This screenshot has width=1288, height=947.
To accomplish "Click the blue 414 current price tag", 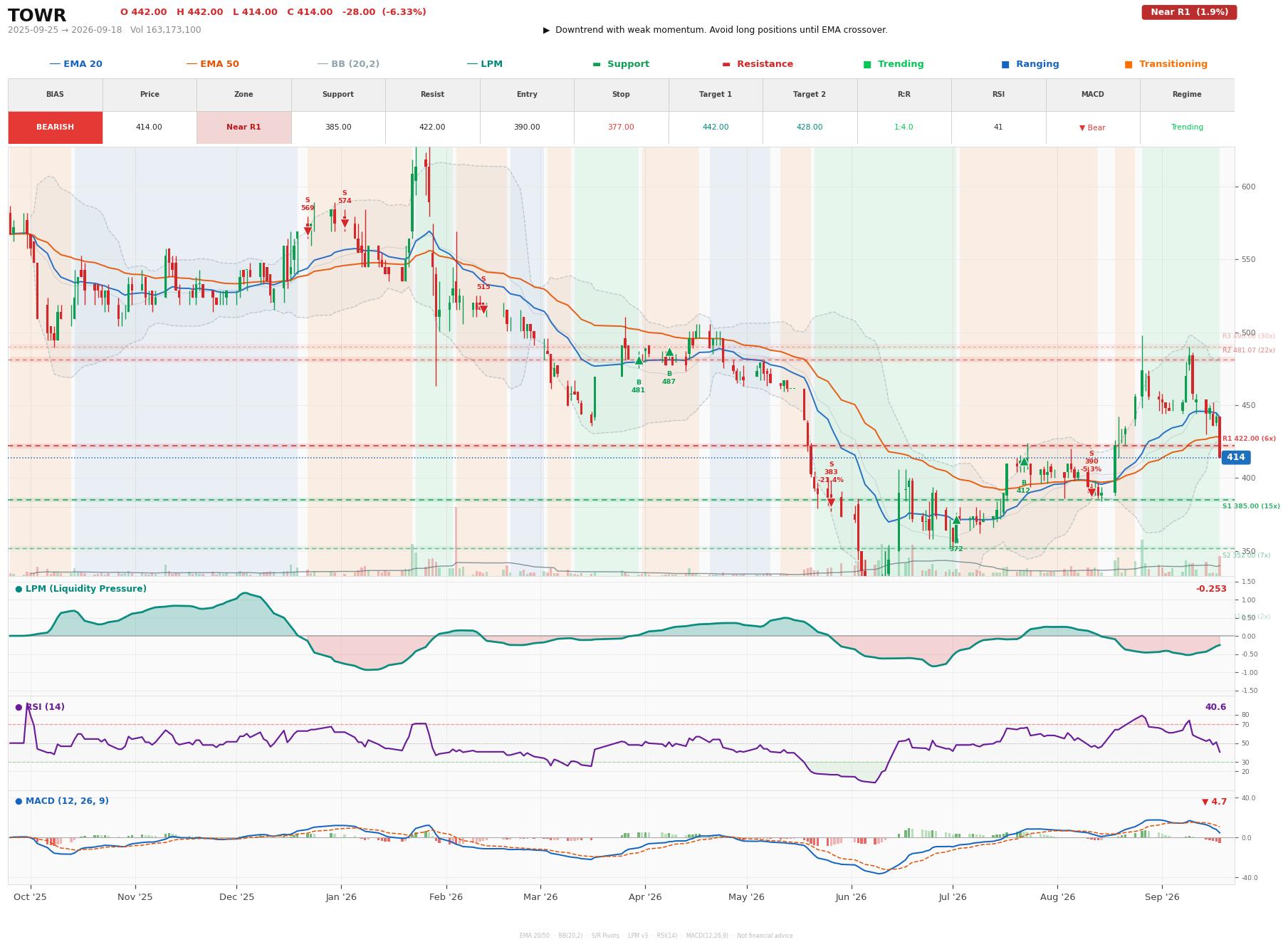I will click(1236, 458).
